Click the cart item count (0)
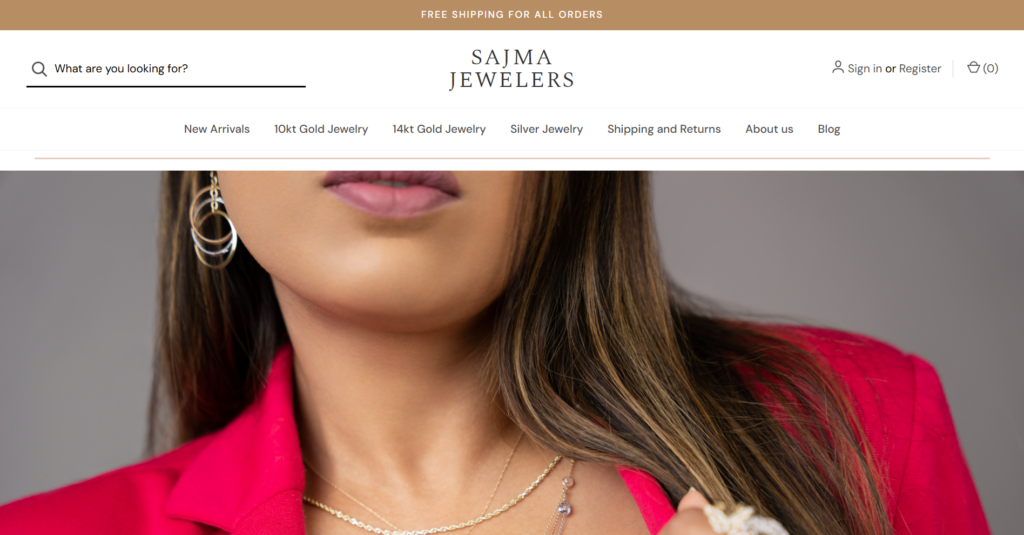Viewport: 1024px width, 535px height. [x=990, y=68]
